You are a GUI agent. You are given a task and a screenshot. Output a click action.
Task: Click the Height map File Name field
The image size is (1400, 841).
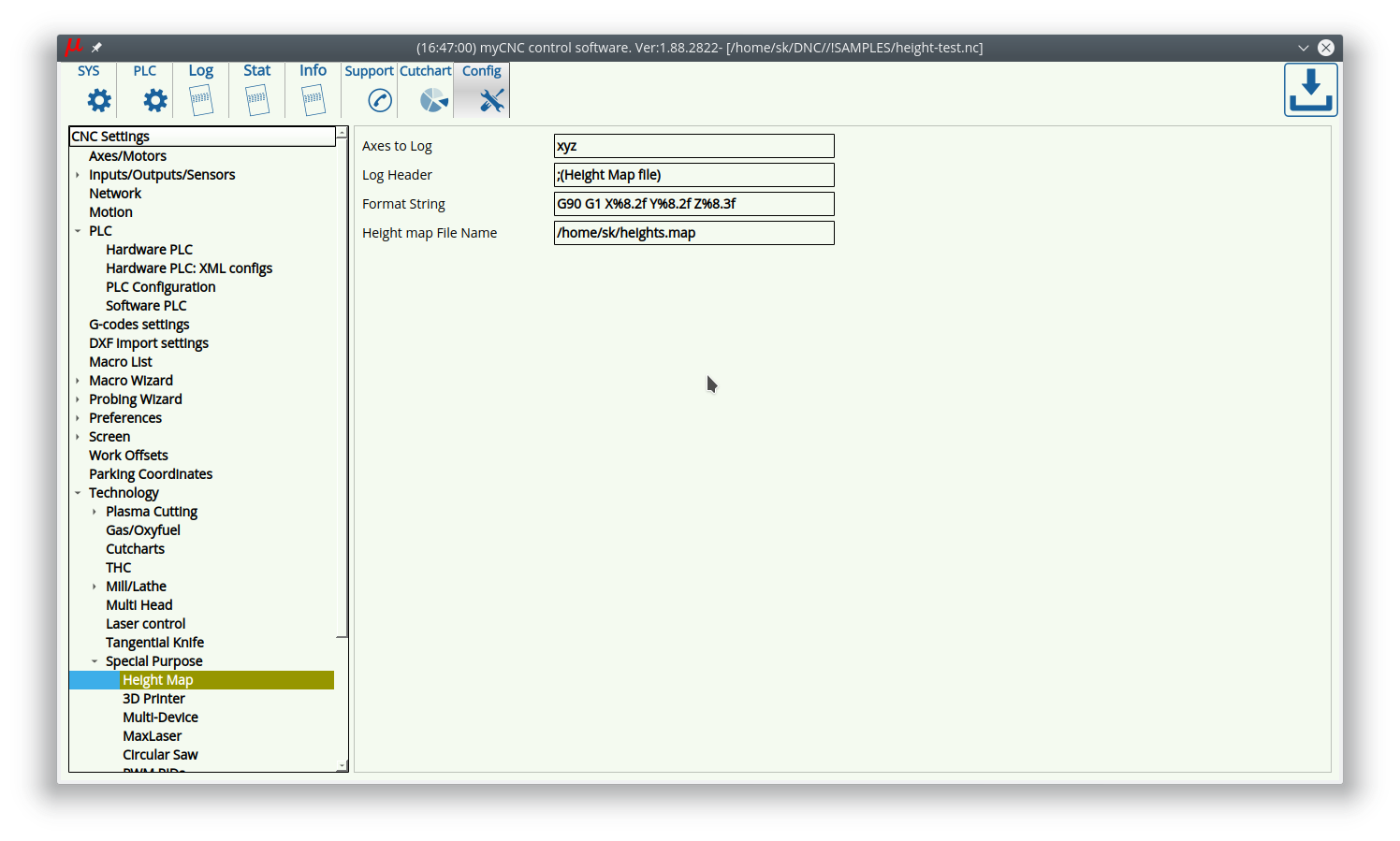click(693, 233)
